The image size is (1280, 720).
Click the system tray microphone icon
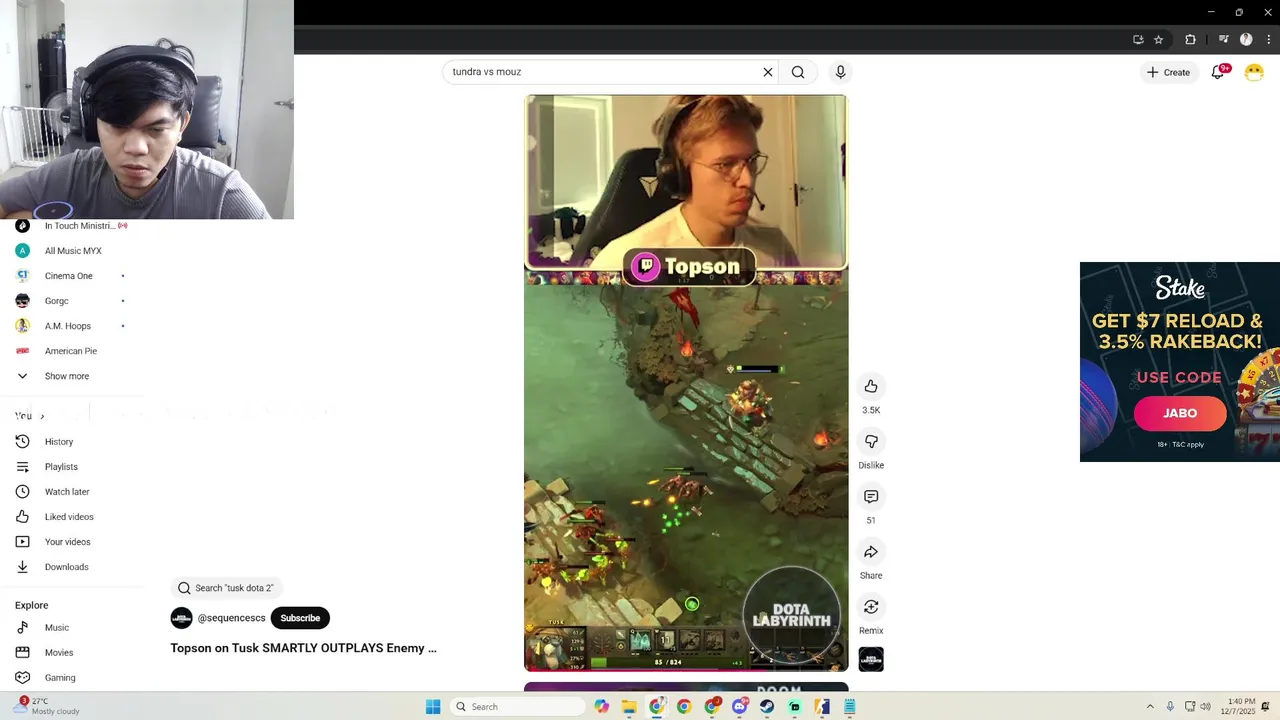coord(1170,707)
